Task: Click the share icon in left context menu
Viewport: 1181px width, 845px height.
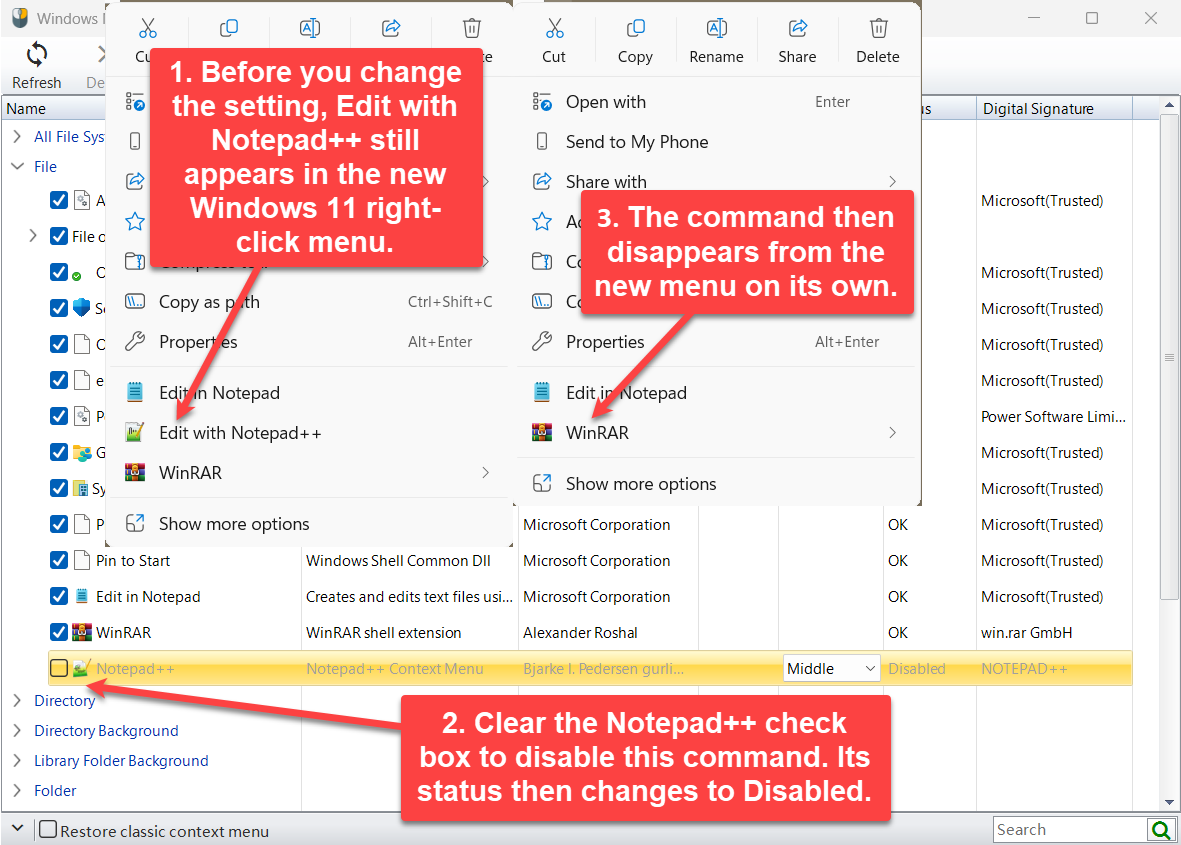Action: coord(391,29)
